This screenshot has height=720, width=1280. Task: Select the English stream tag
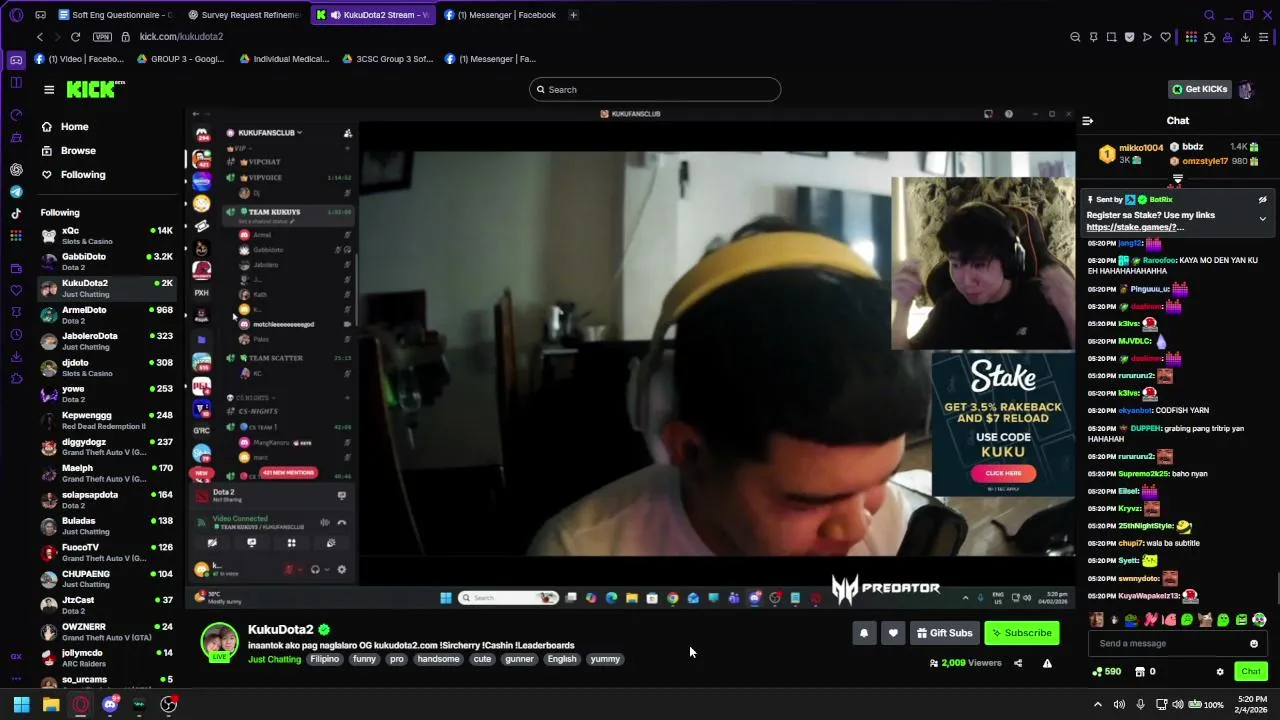pyautogui.click(x=562, y=659)
